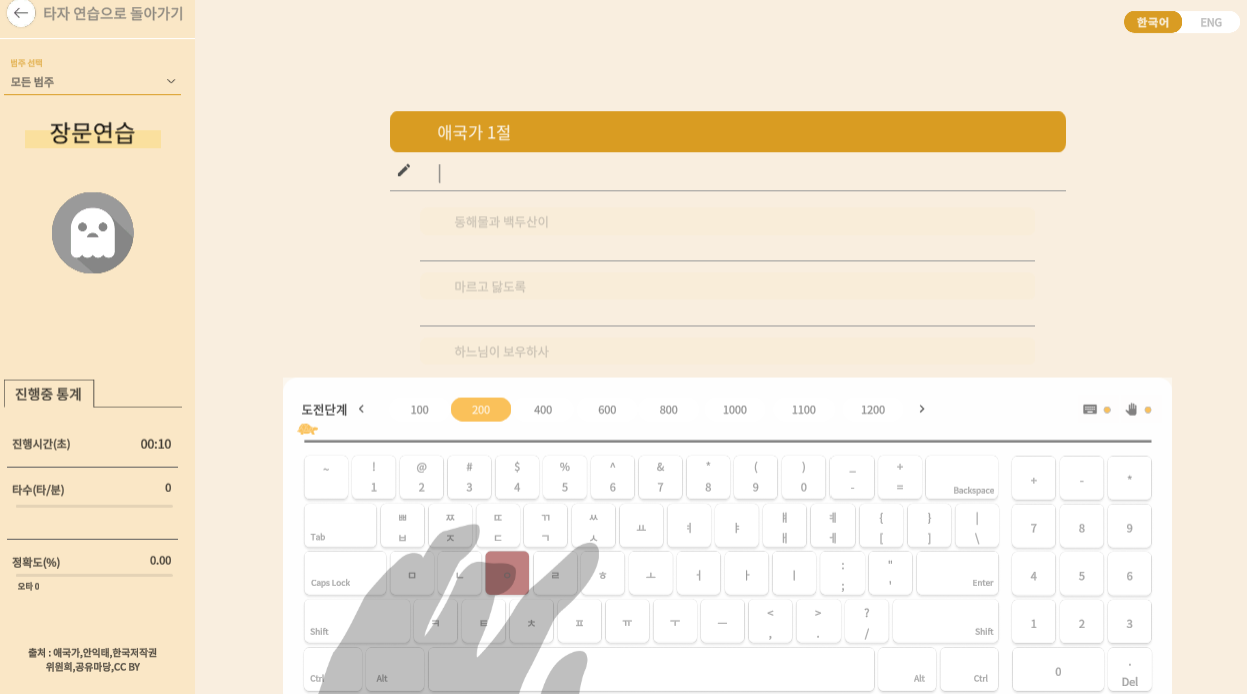
Task: Select challenge level 200
Action: [481, 410]
